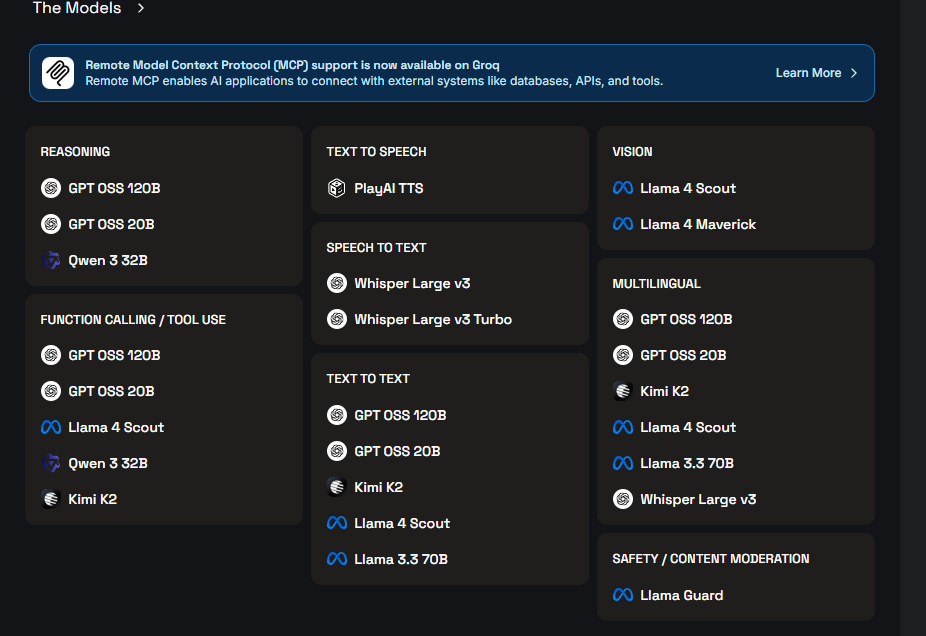Click the Kimi icon in Function Calling card
The height and width of the screenshot is (636, 926).
tap(51, 499)
